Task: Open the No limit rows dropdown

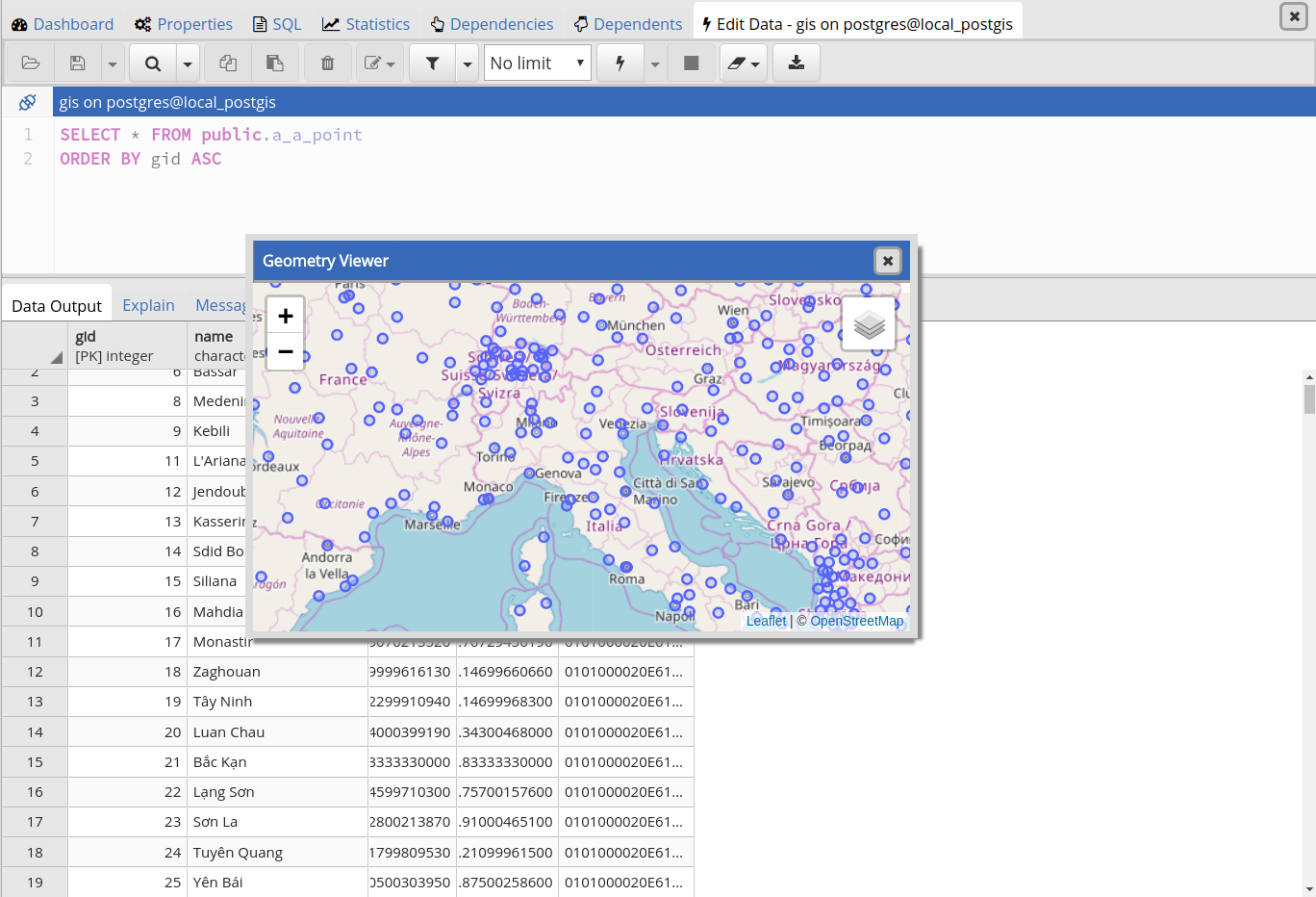Action: click(x=537, y=64)
